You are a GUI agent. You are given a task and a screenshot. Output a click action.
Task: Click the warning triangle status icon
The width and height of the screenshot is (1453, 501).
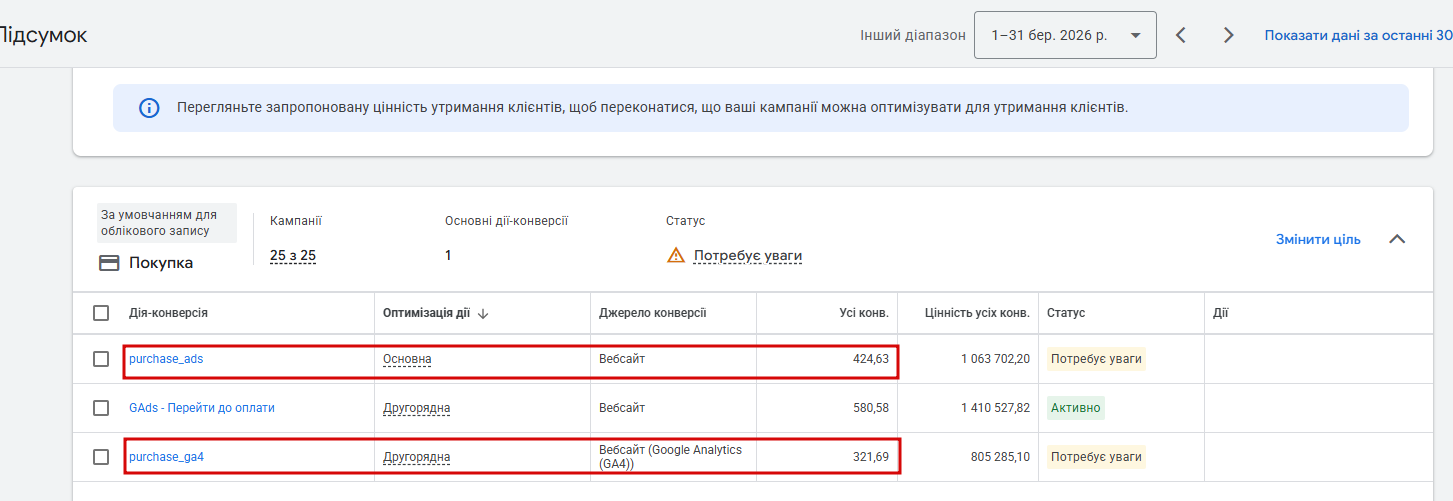pos(676,256)
